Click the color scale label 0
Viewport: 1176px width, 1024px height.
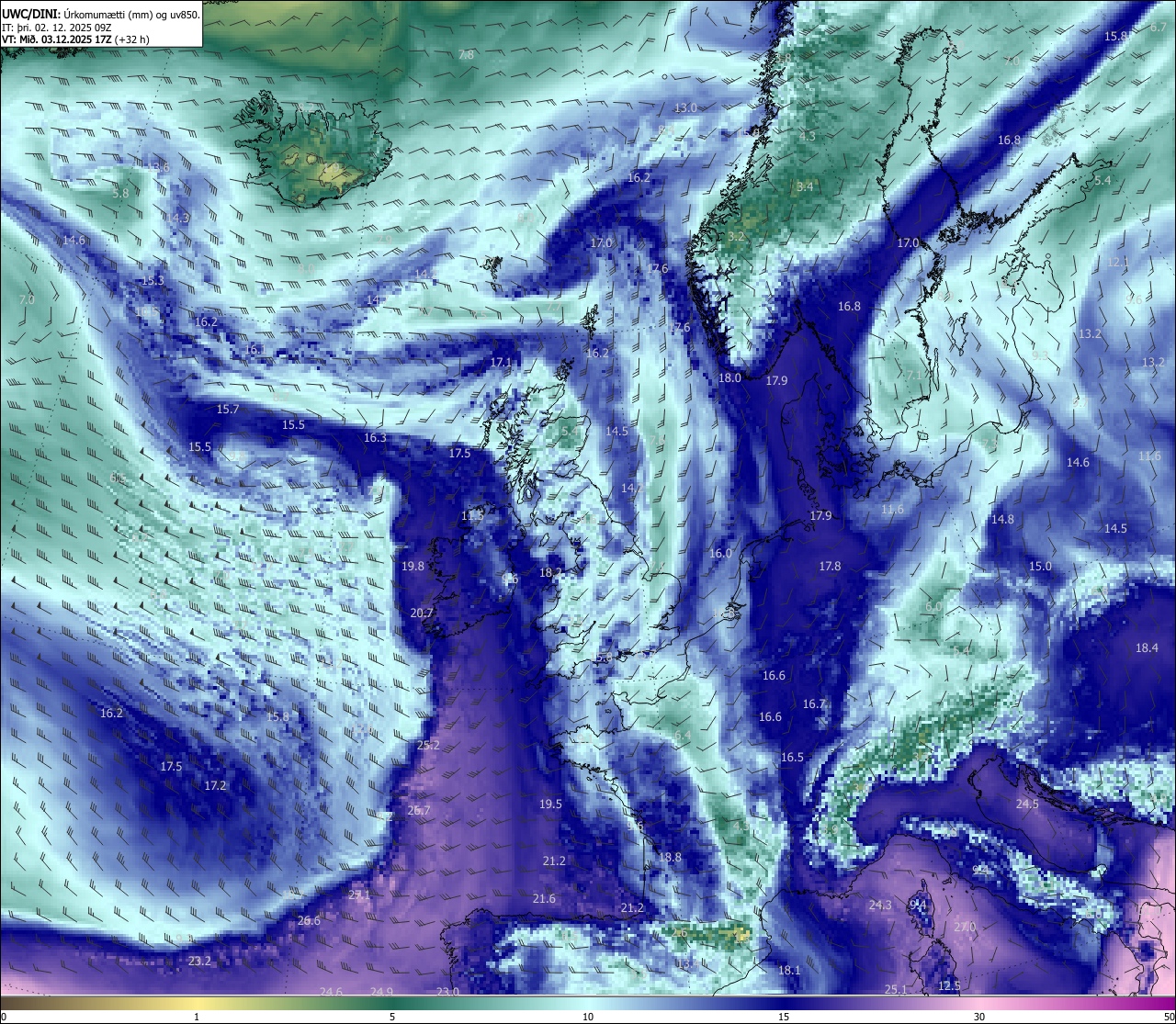point(5,1016)
